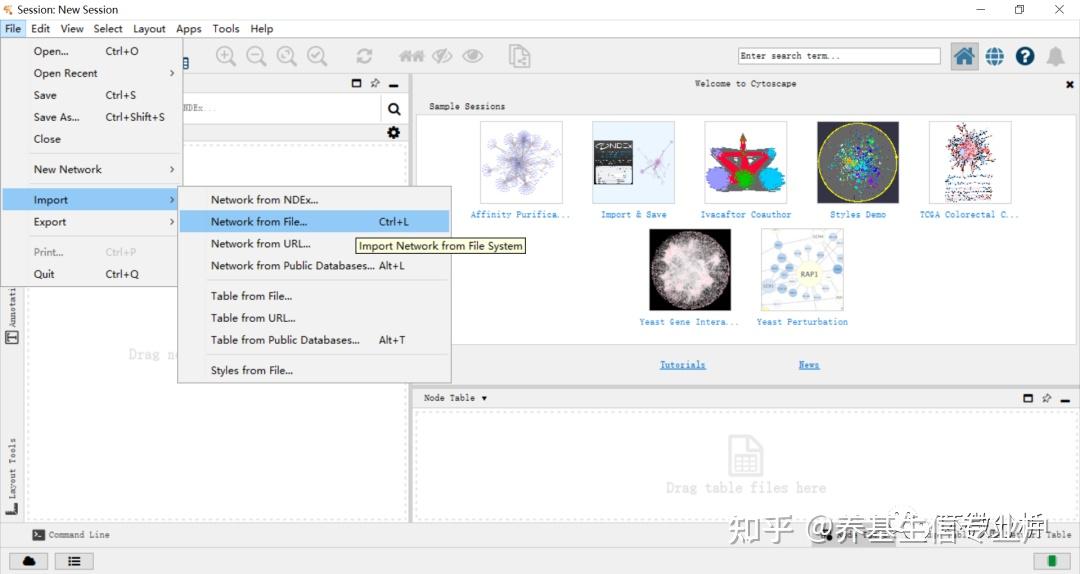Open the home starter panel icon
The height and width of the screenshot is (574, 1080).
[964, 56]
